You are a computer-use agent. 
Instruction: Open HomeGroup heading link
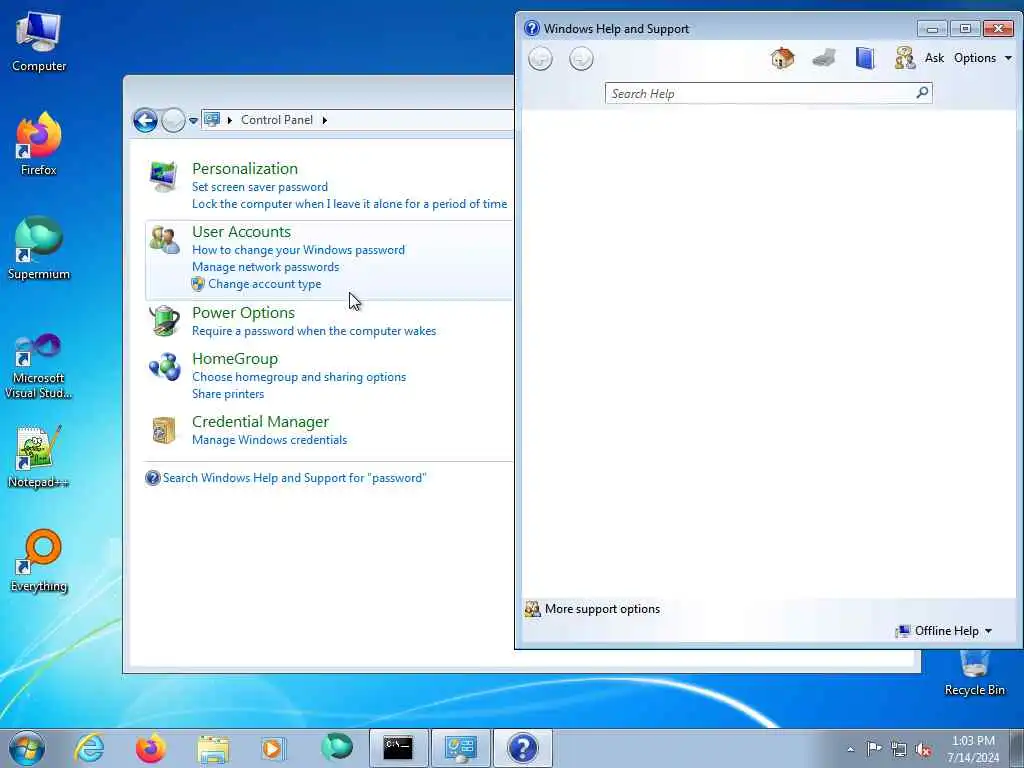235,359
